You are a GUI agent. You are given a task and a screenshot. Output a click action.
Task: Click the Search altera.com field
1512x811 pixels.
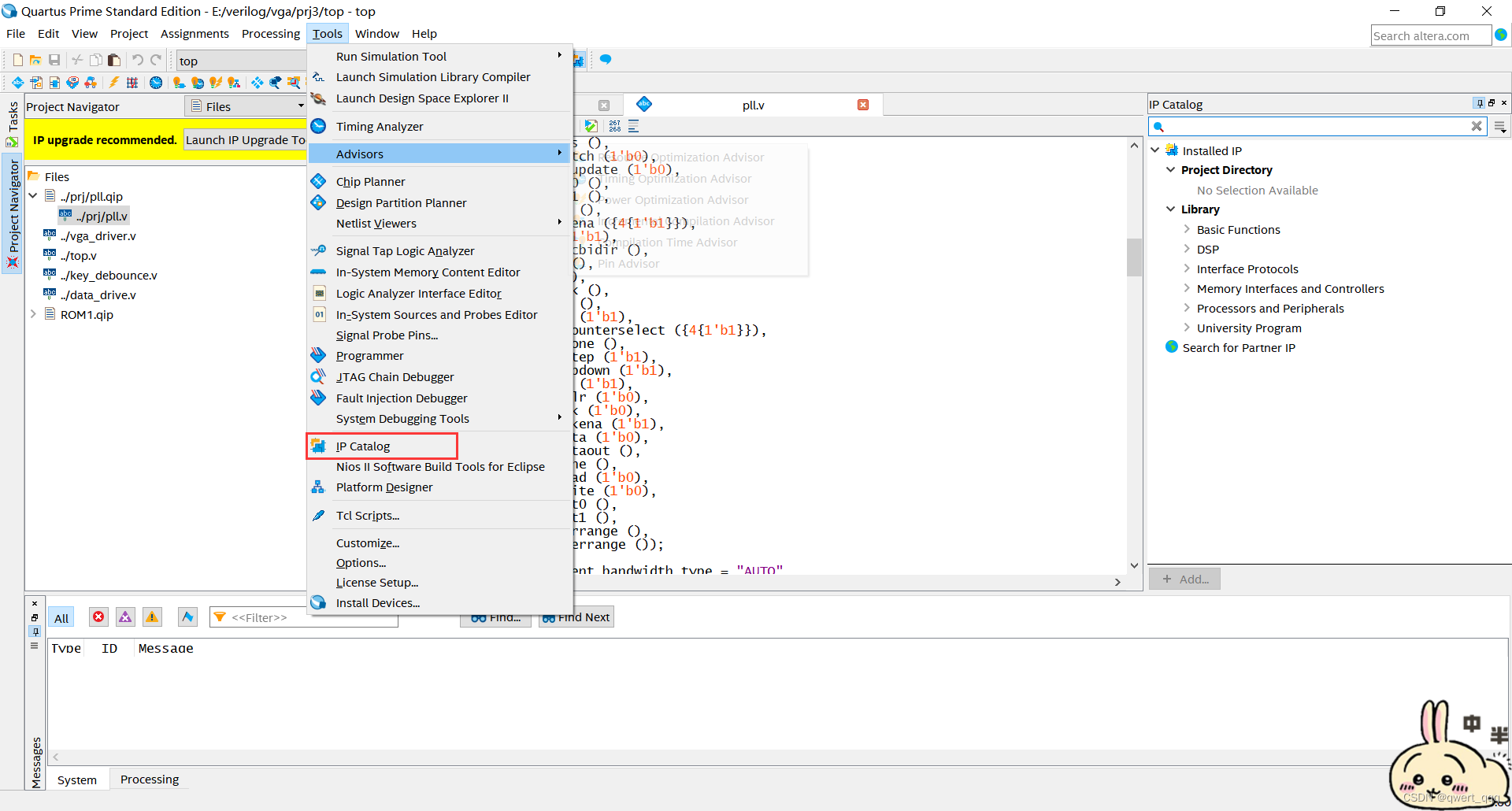[x=1431, y=35]
